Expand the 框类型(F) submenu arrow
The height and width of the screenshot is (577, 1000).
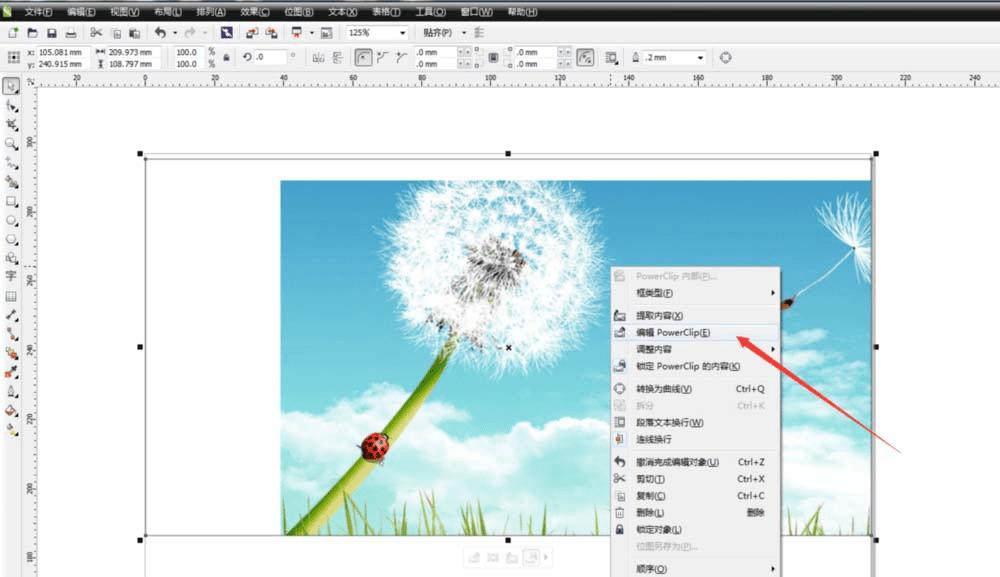773,293
